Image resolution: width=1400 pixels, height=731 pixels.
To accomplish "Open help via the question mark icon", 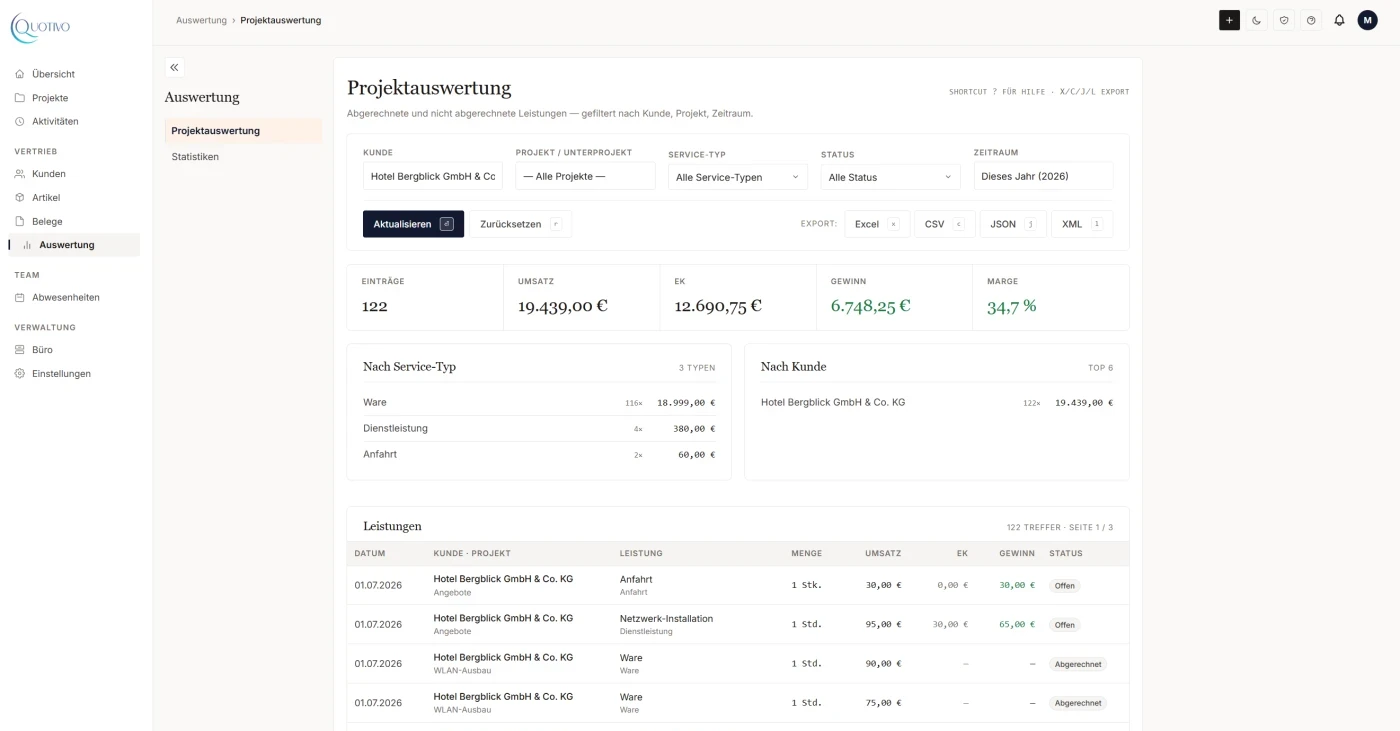I will [1311, 20].
